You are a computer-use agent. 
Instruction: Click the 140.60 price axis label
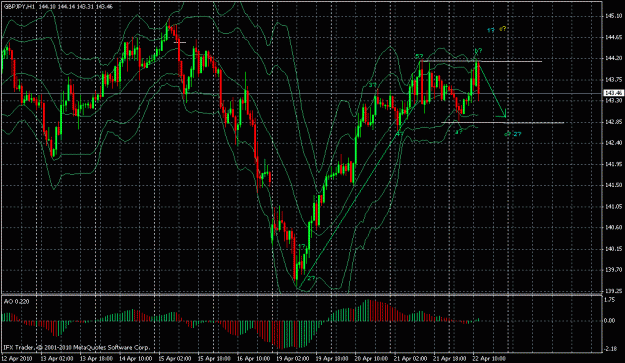click(x=613, y=228)
